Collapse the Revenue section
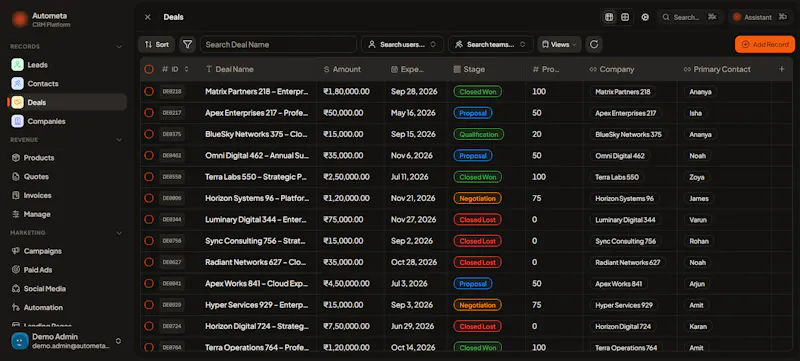 pos(119,140)
